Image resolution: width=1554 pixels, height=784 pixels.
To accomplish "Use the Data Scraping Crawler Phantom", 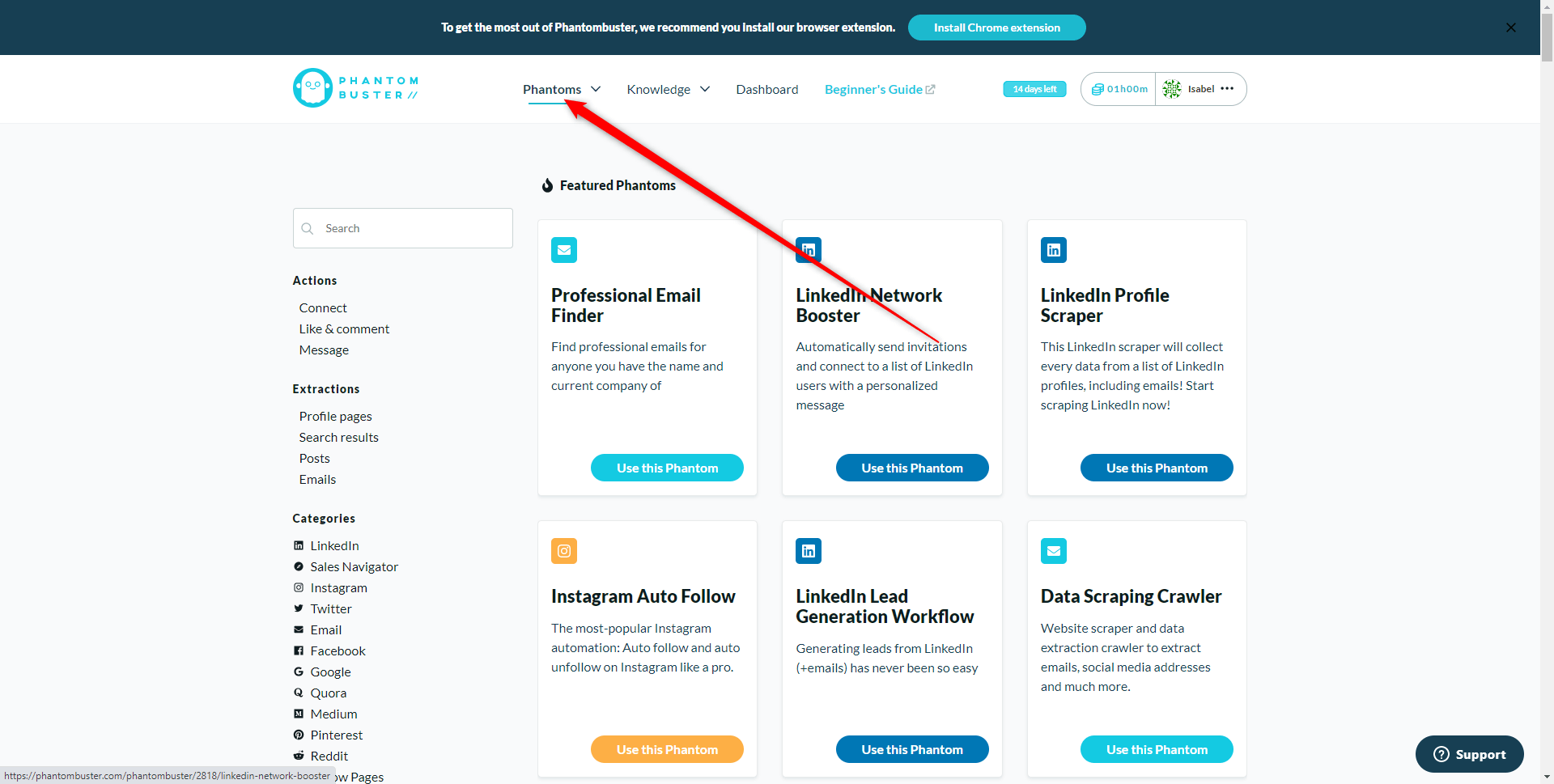I will 1157,749.
